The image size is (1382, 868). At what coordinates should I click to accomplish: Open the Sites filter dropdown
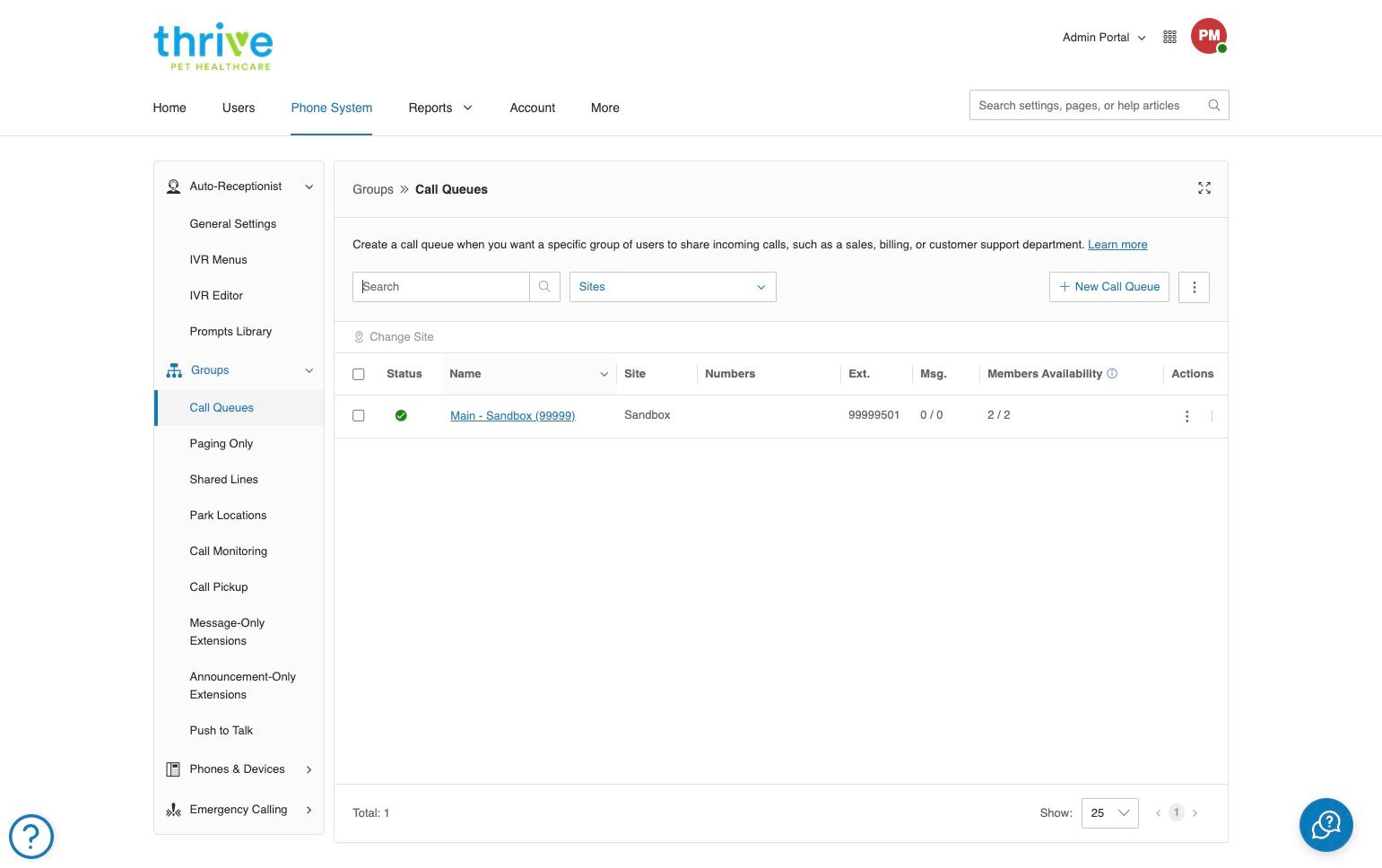[673, 287]
